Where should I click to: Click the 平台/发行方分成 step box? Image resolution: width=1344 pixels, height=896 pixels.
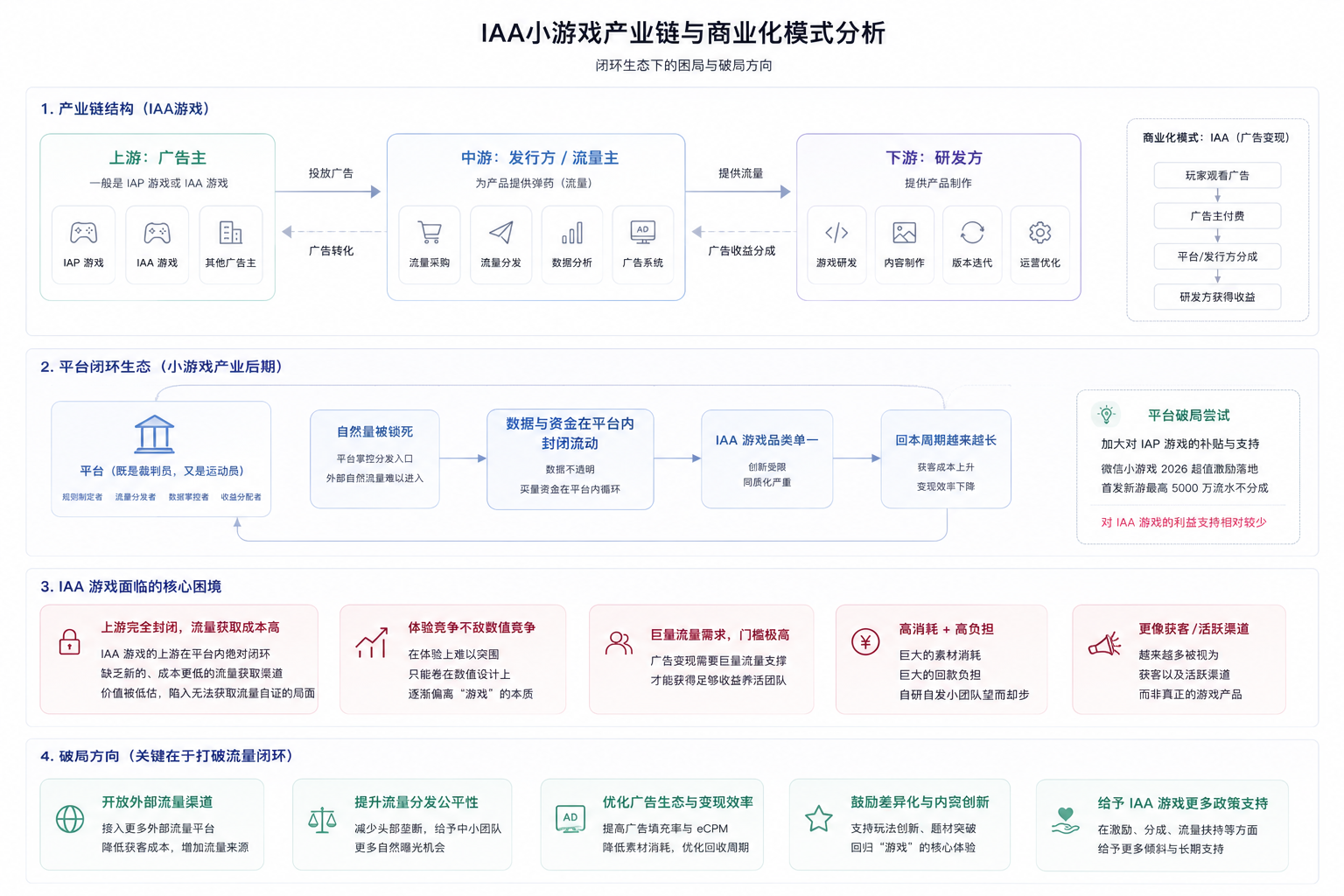[x=1217, y=256]
